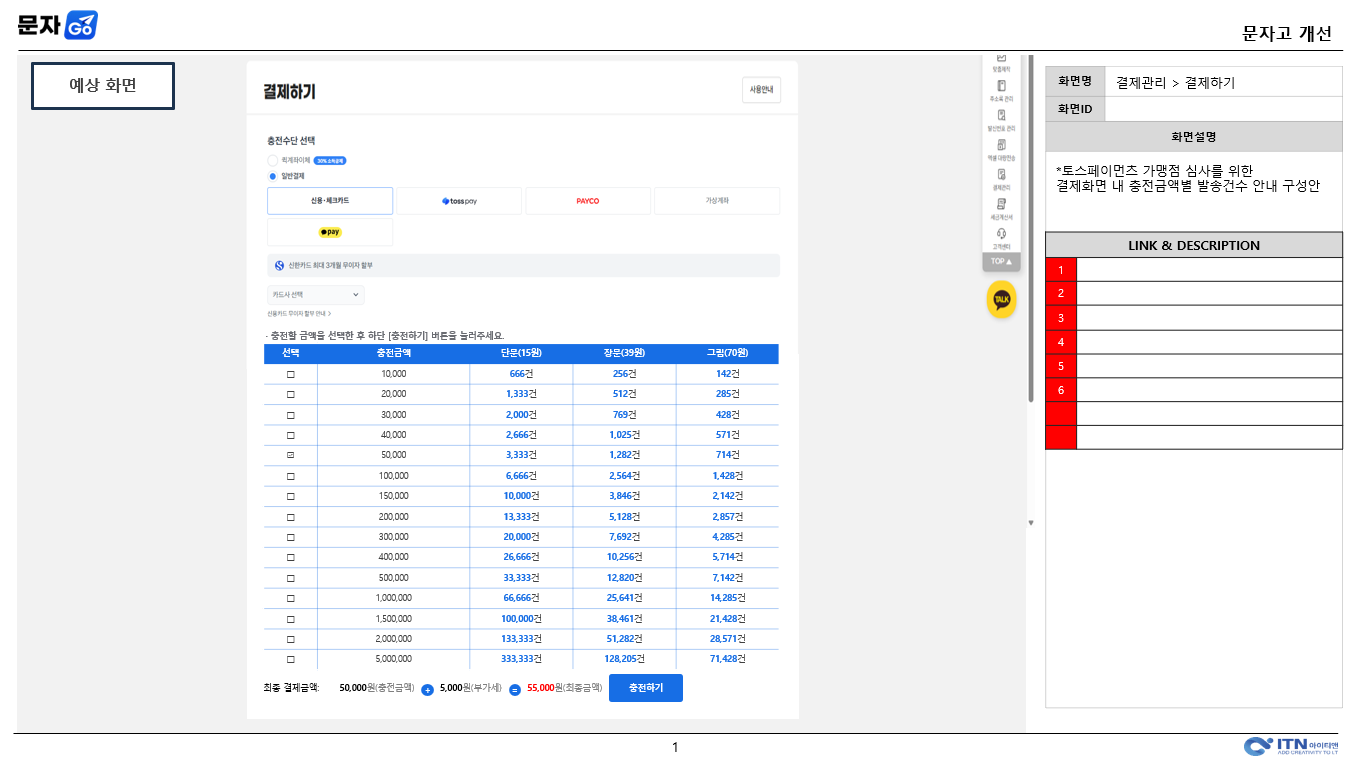Choose the 신용·체크카드 payment tab

click(330, 201)
